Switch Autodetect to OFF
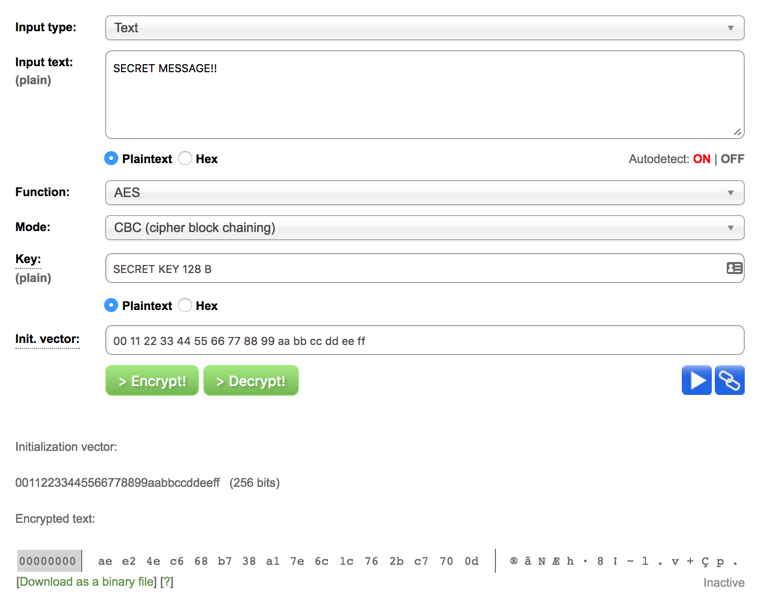This screenshot has height=605, width=761. click(733, 159)
